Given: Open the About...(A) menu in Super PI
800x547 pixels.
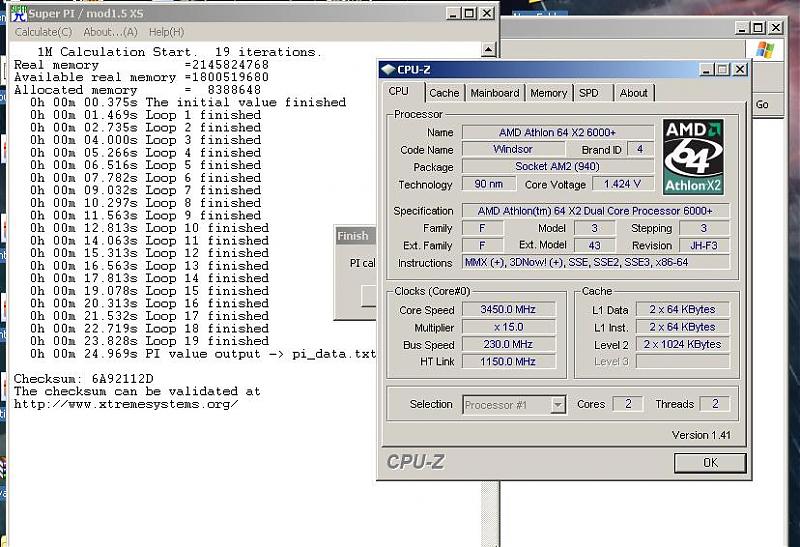Looking at the screenshot, I should [x=110, y=32].
